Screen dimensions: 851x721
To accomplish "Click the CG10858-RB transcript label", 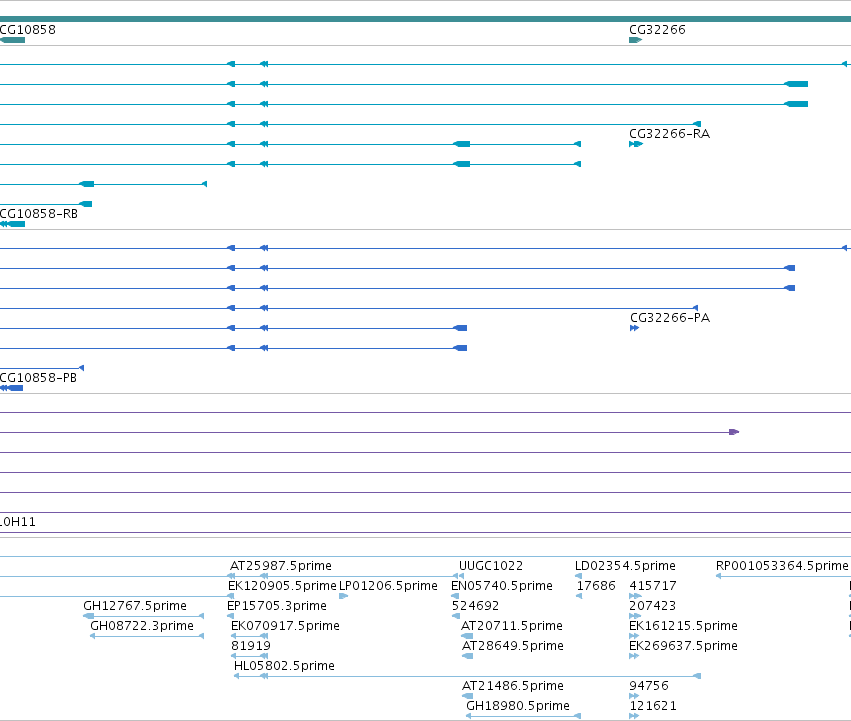I will click(x=39, y=214).
